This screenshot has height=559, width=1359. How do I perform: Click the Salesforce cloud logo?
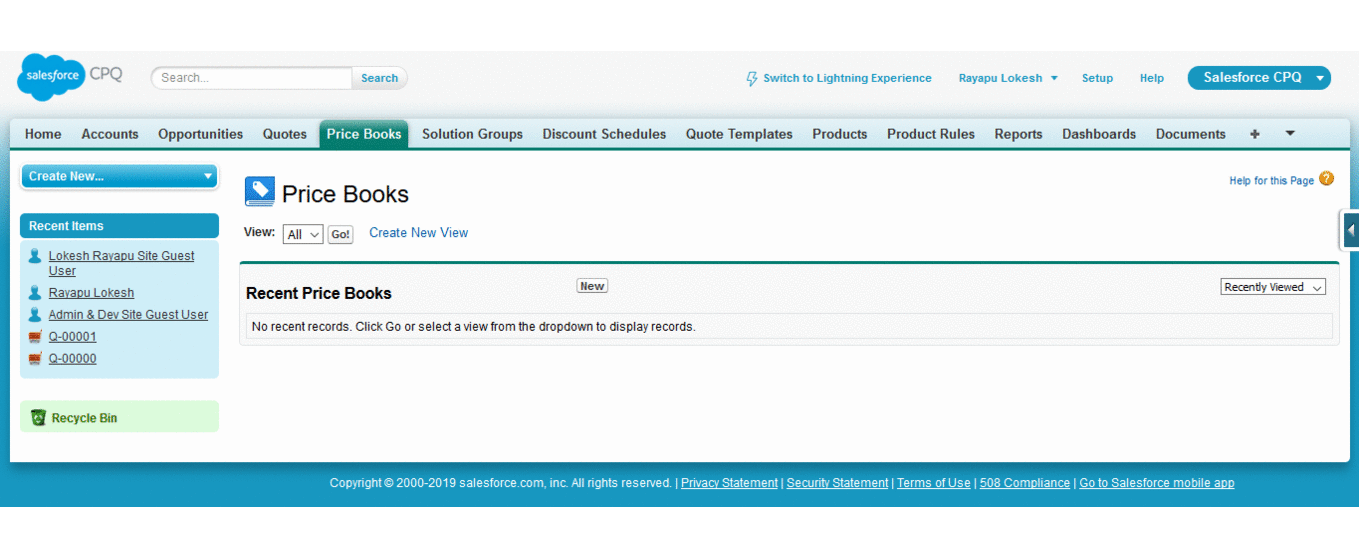pyautogui.click(x=51, y=77)
